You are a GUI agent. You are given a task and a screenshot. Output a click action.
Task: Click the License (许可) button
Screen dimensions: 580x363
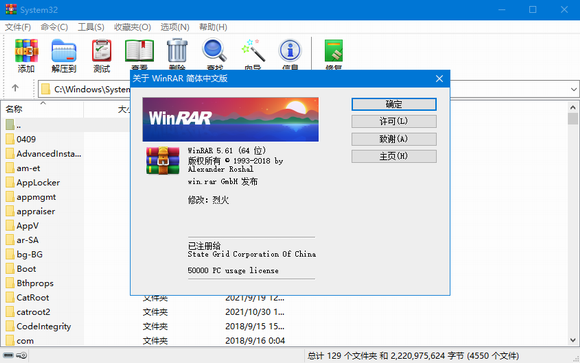coord(394,121)
